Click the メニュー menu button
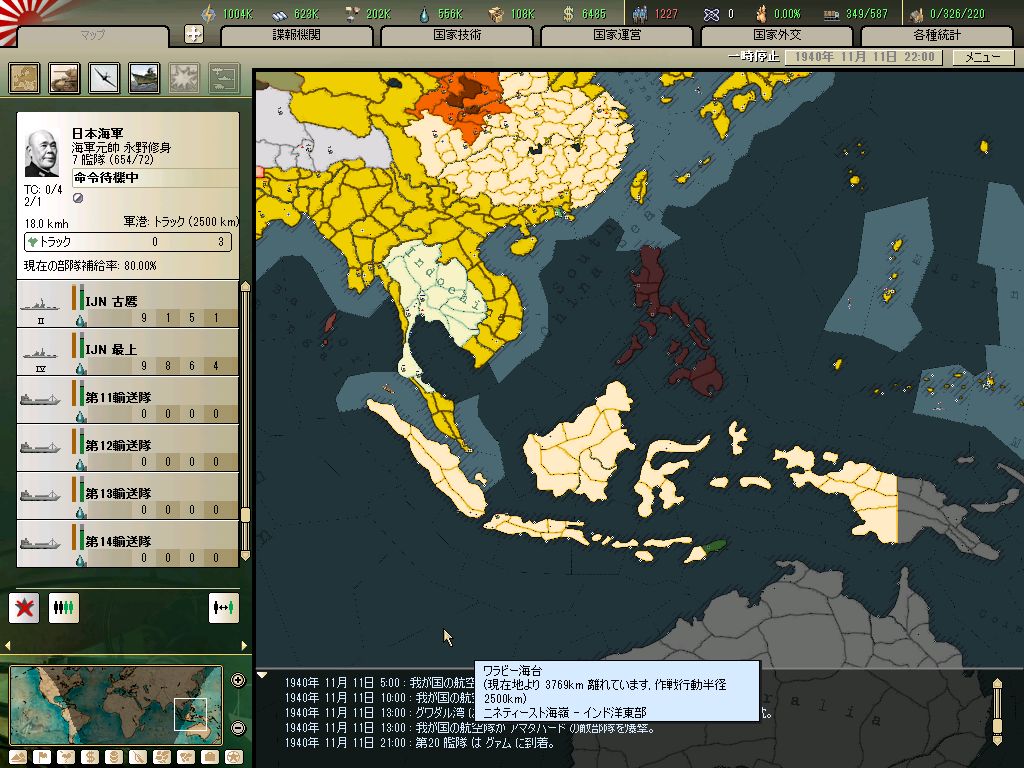 983,57
